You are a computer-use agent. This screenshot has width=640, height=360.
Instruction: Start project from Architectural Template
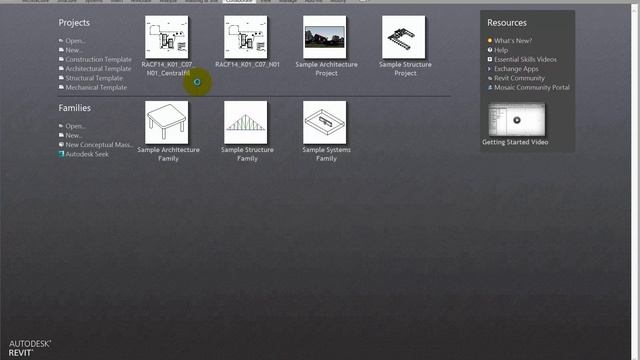coord(98,69)
